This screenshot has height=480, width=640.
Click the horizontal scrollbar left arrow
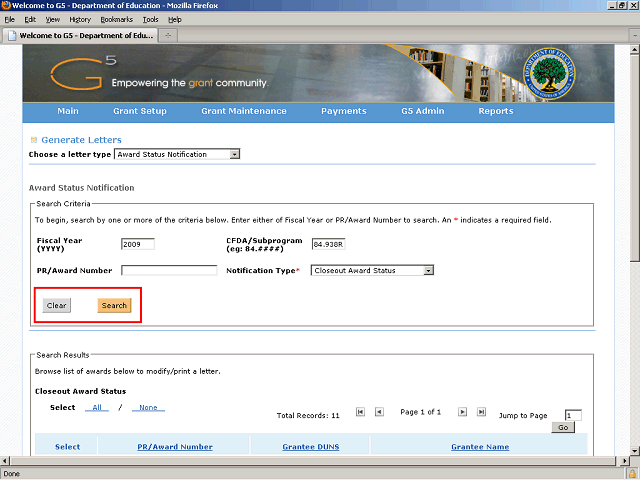pos(4,461)
